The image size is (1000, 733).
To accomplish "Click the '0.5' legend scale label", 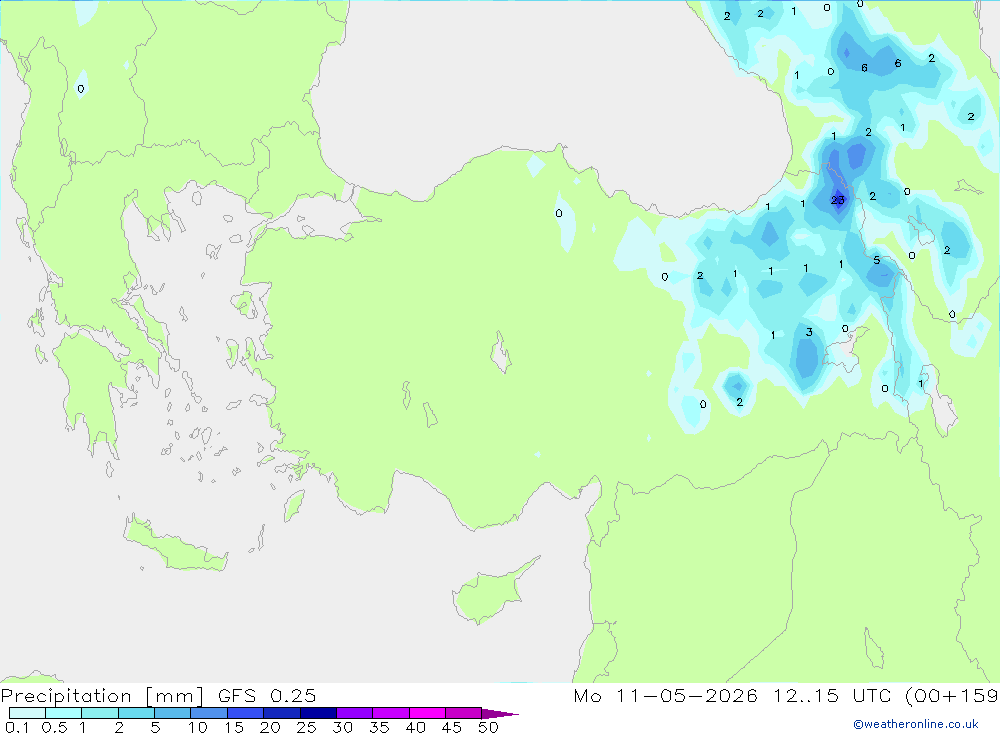I will [x=54, y=727].
